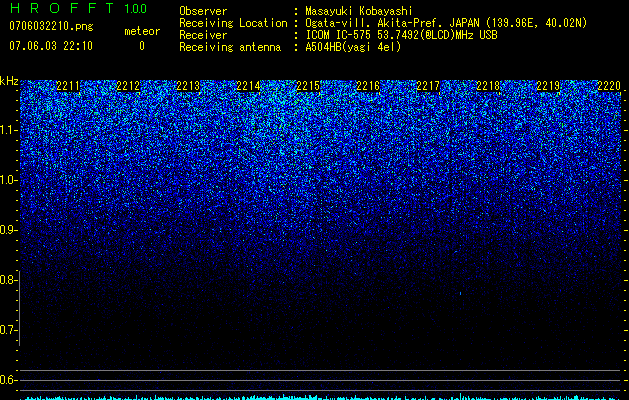
Task: Click the 2220 time marker
Action: pyautogui.click(x=609, y=86)
